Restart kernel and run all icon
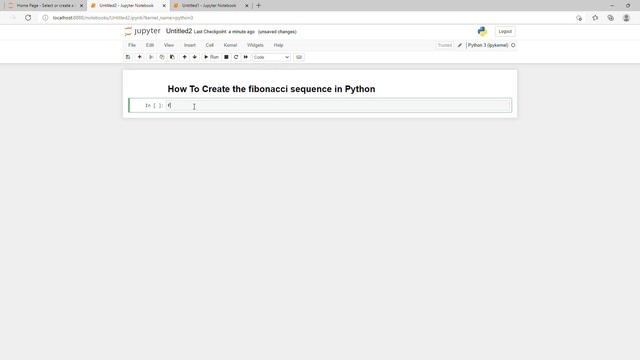 pyautogui.click(x=246, y=57)
